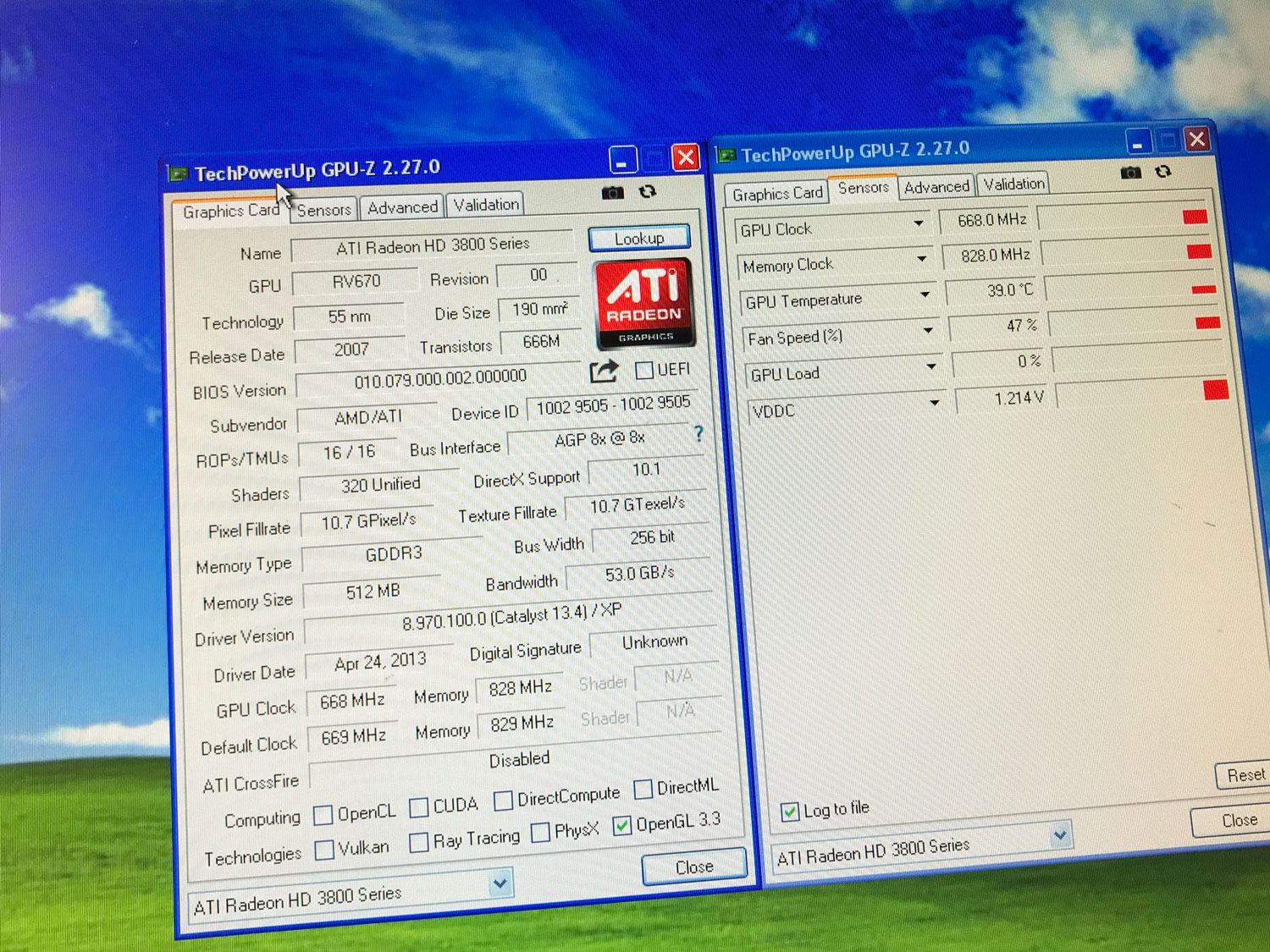Toggle the Vulkan checkbox
This screenshot has height=952, width=1270.
click(324, 850)
